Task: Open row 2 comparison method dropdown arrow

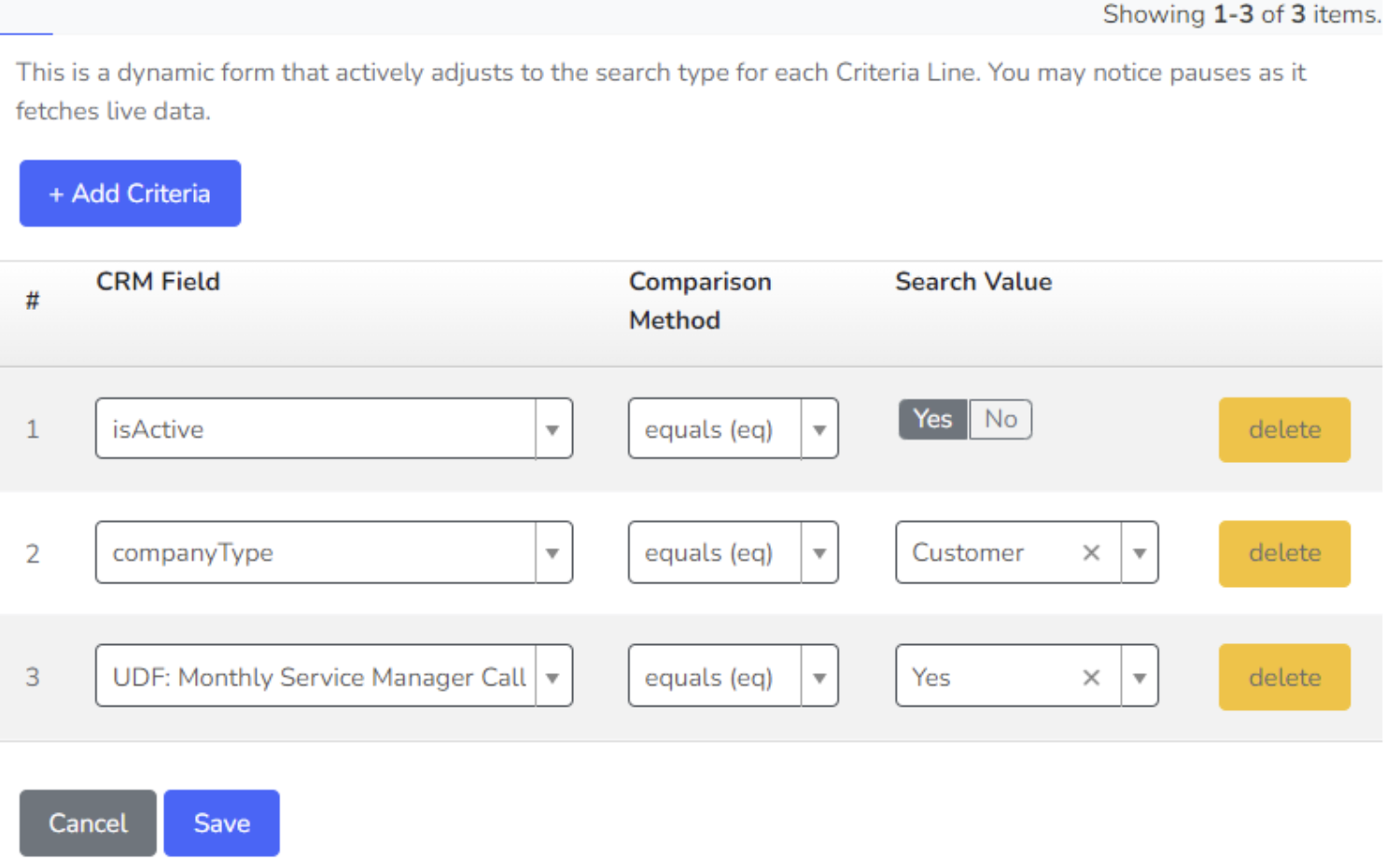Action: click(x=819, y=553)
